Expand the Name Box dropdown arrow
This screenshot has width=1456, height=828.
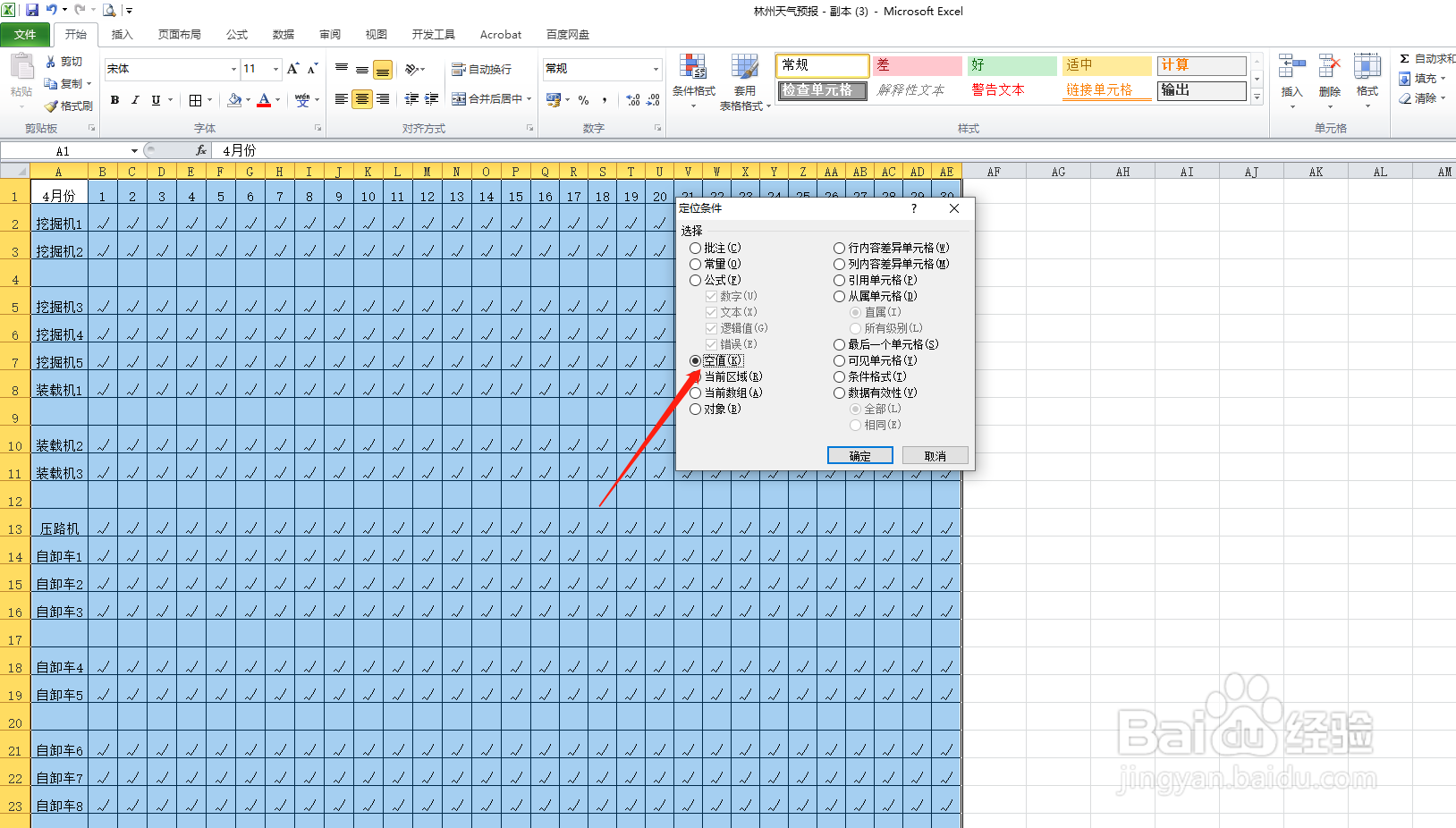(134, 150)
